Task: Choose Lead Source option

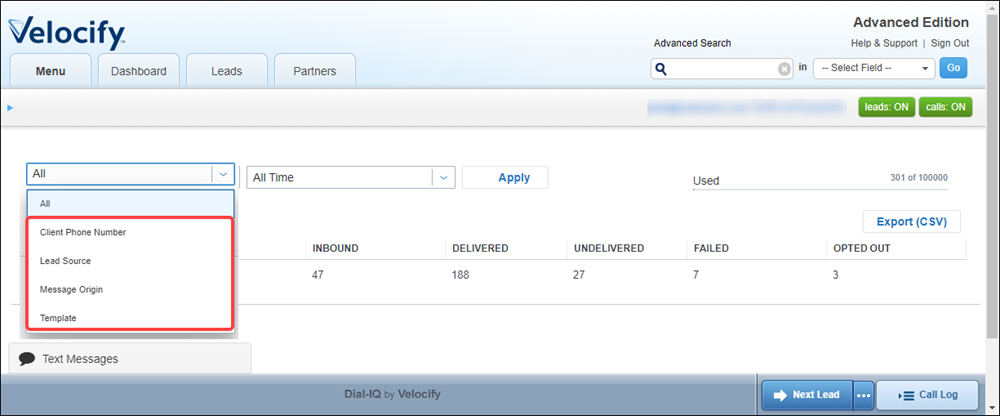Action: (x=130, y=261)
